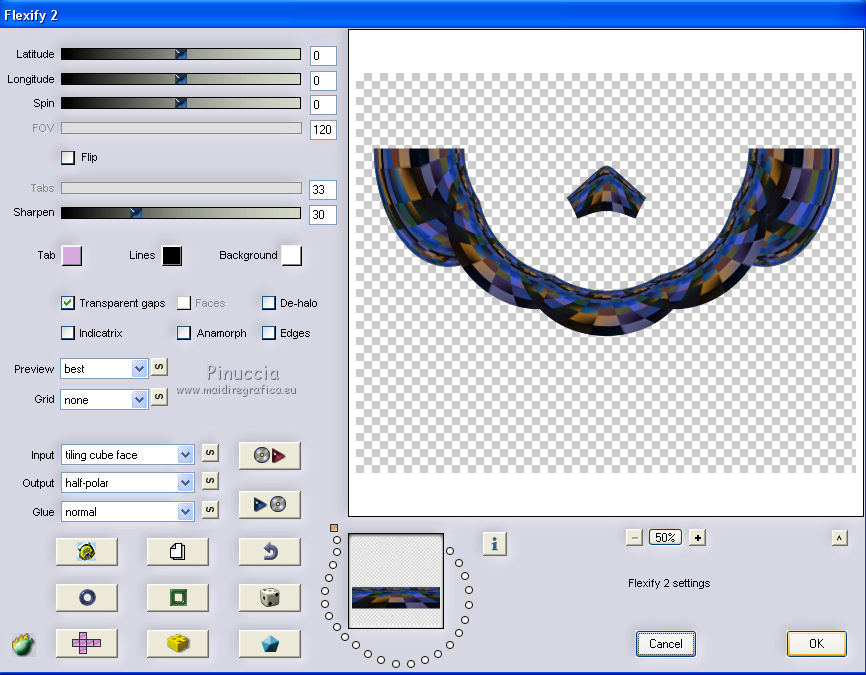Open the Lines color swatch
This screenshot has width=866, height=675.
point(172,256)
